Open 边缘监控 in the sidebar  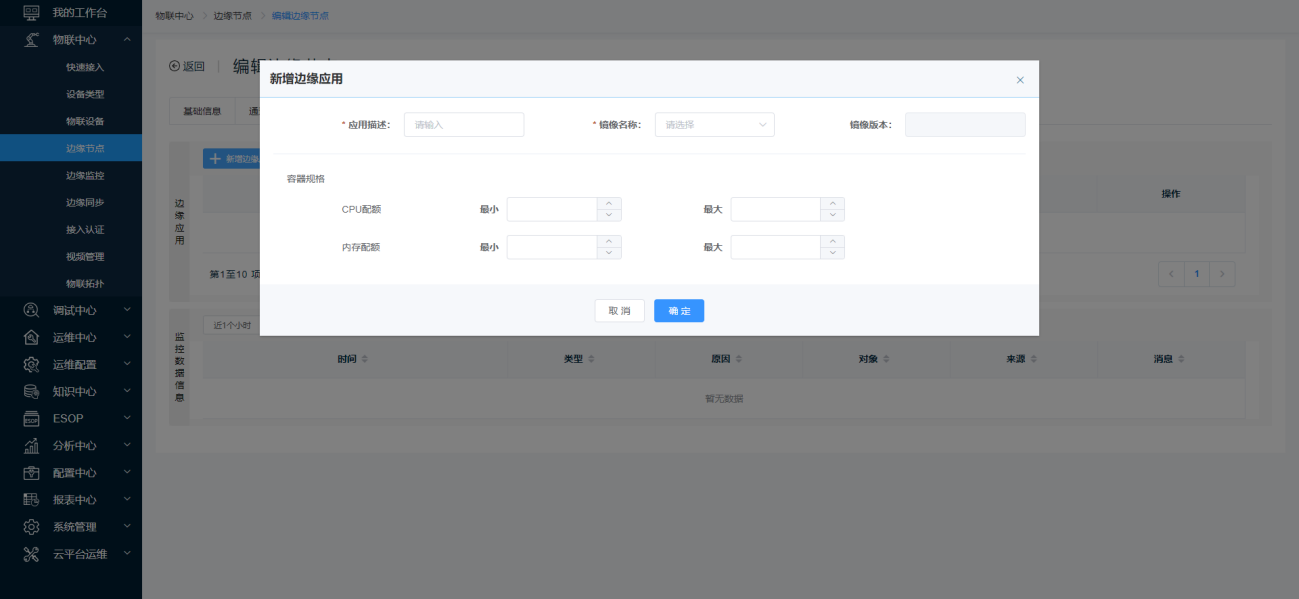85,175
